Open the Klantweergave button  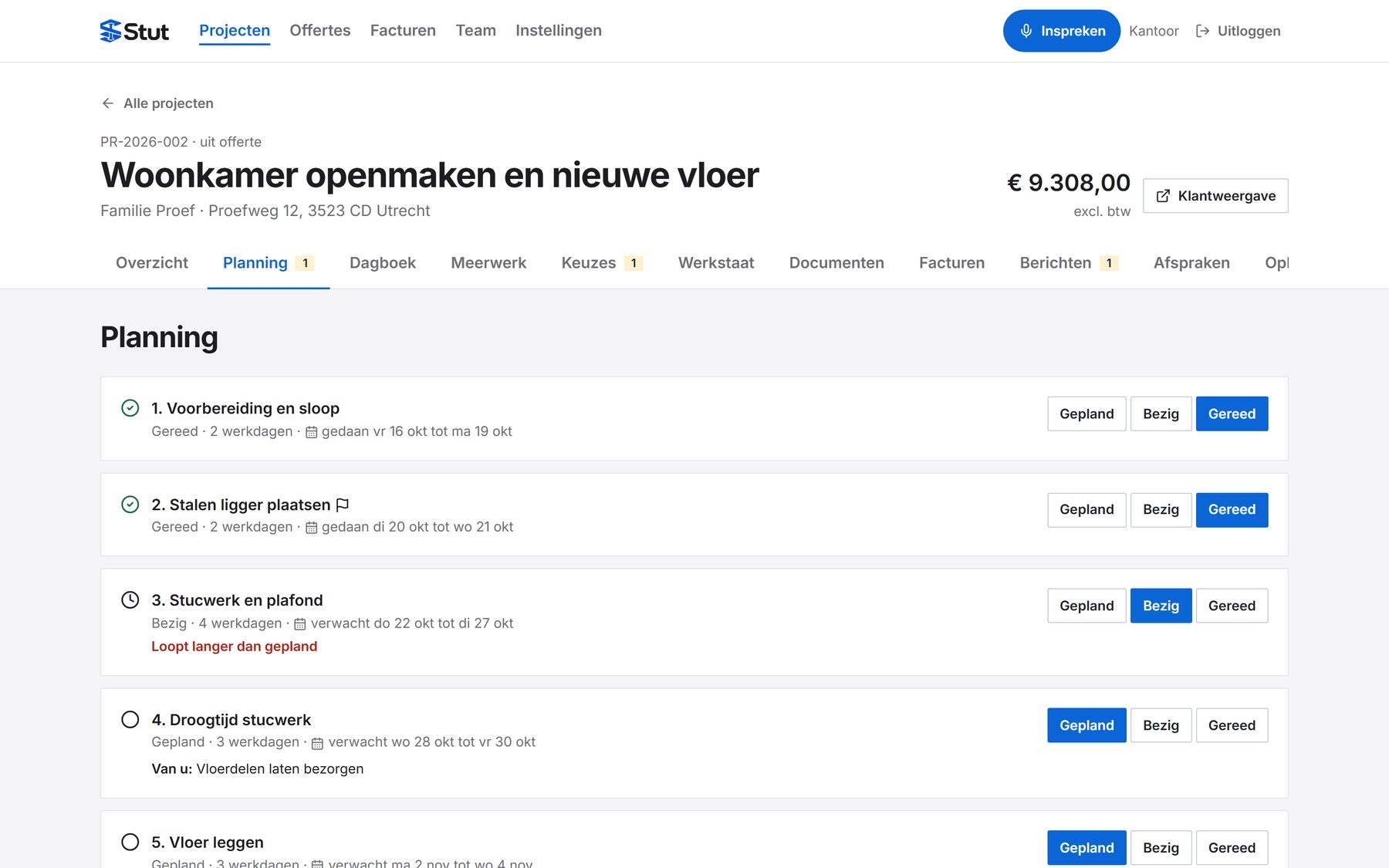(x=1215, y=196)
